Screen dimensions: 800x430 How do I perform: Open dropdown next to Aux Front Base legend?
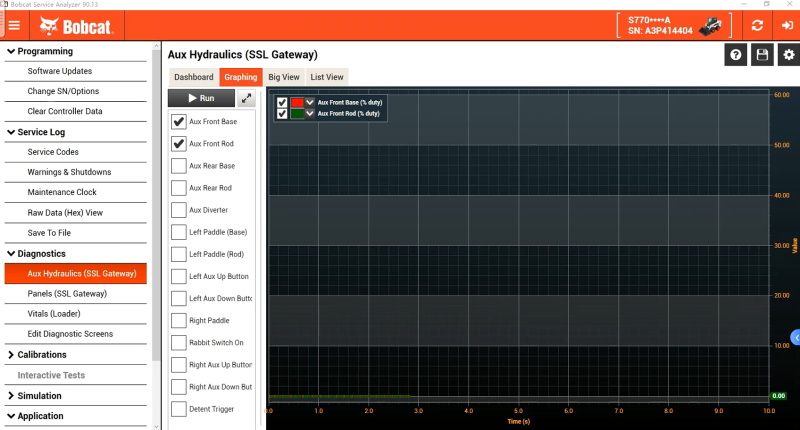click(310, 102)
